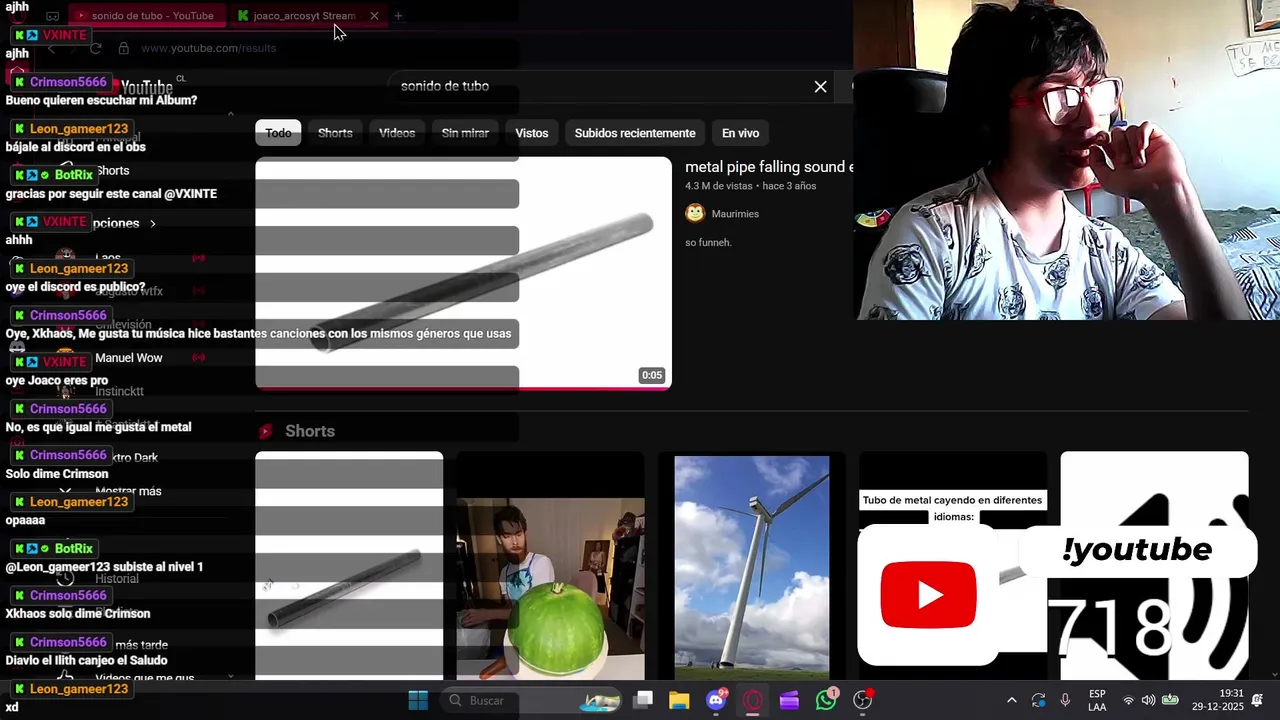Viewport: 1280px width, 720px height.
Task: Open the Maurimies channel avatar
Action: (695, 213)
